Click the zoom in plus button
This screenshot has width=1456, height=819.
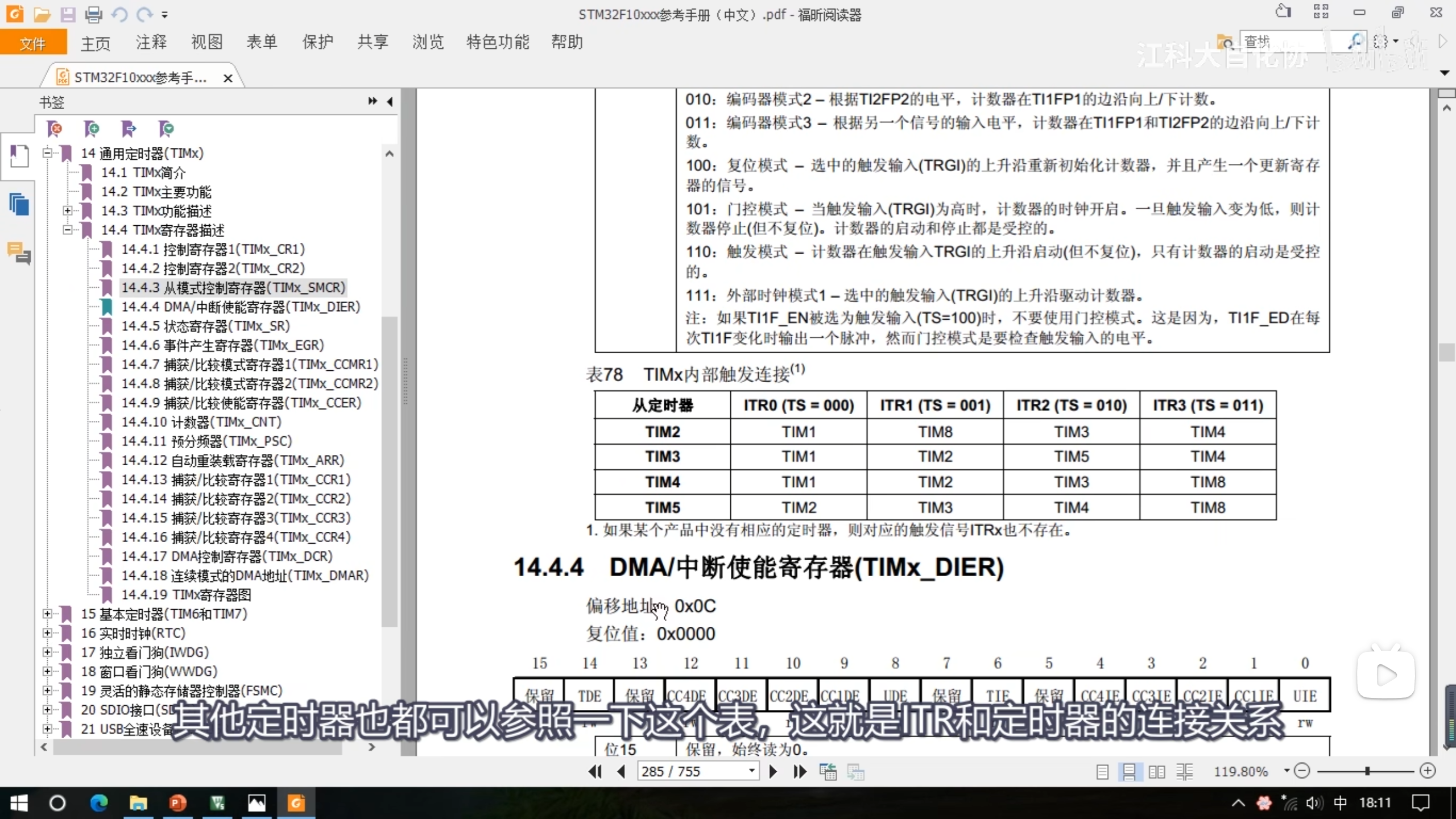coord(1428,771)
